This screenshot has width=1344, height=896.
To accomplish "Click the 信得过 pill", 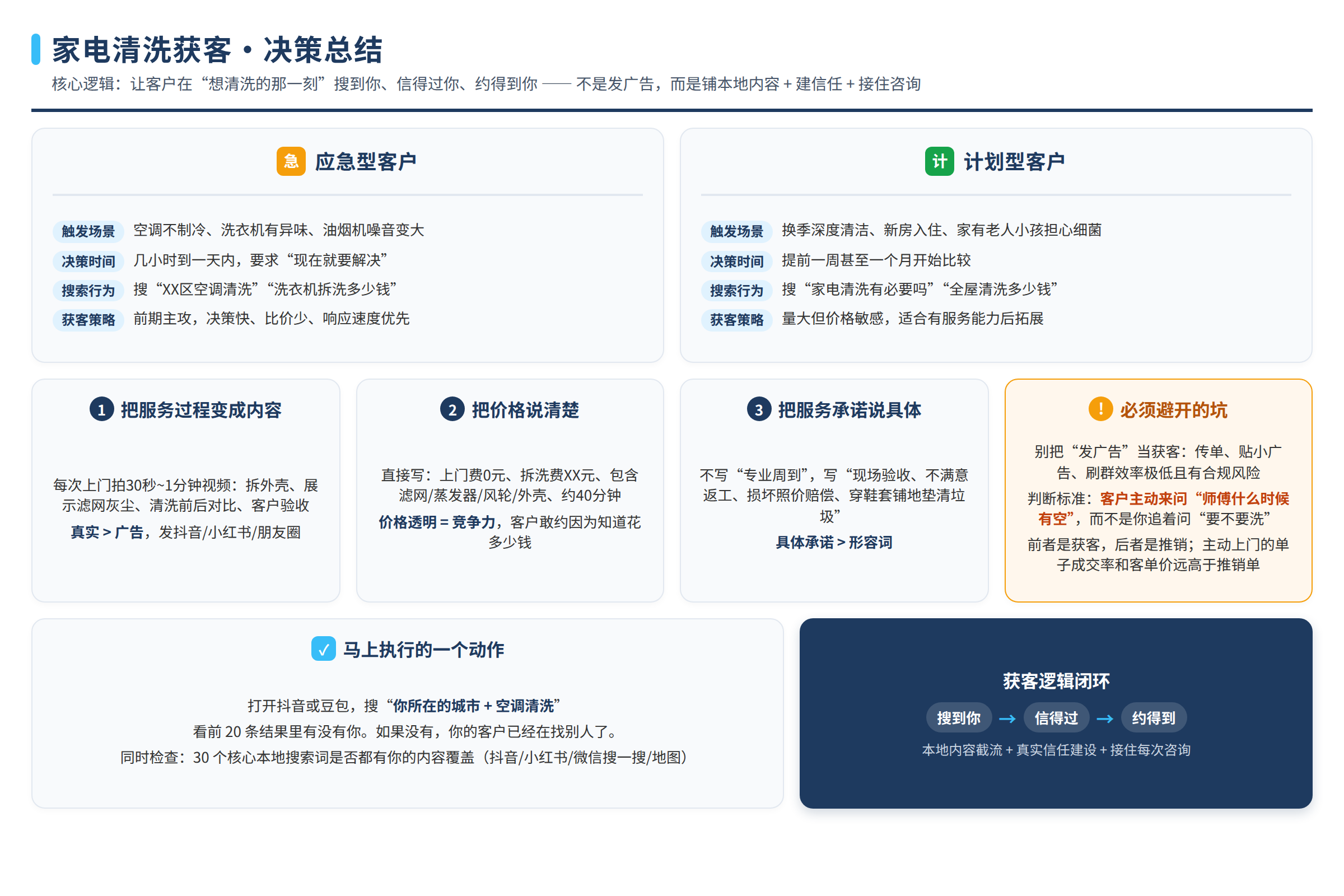I will (x=1057, y=718).
